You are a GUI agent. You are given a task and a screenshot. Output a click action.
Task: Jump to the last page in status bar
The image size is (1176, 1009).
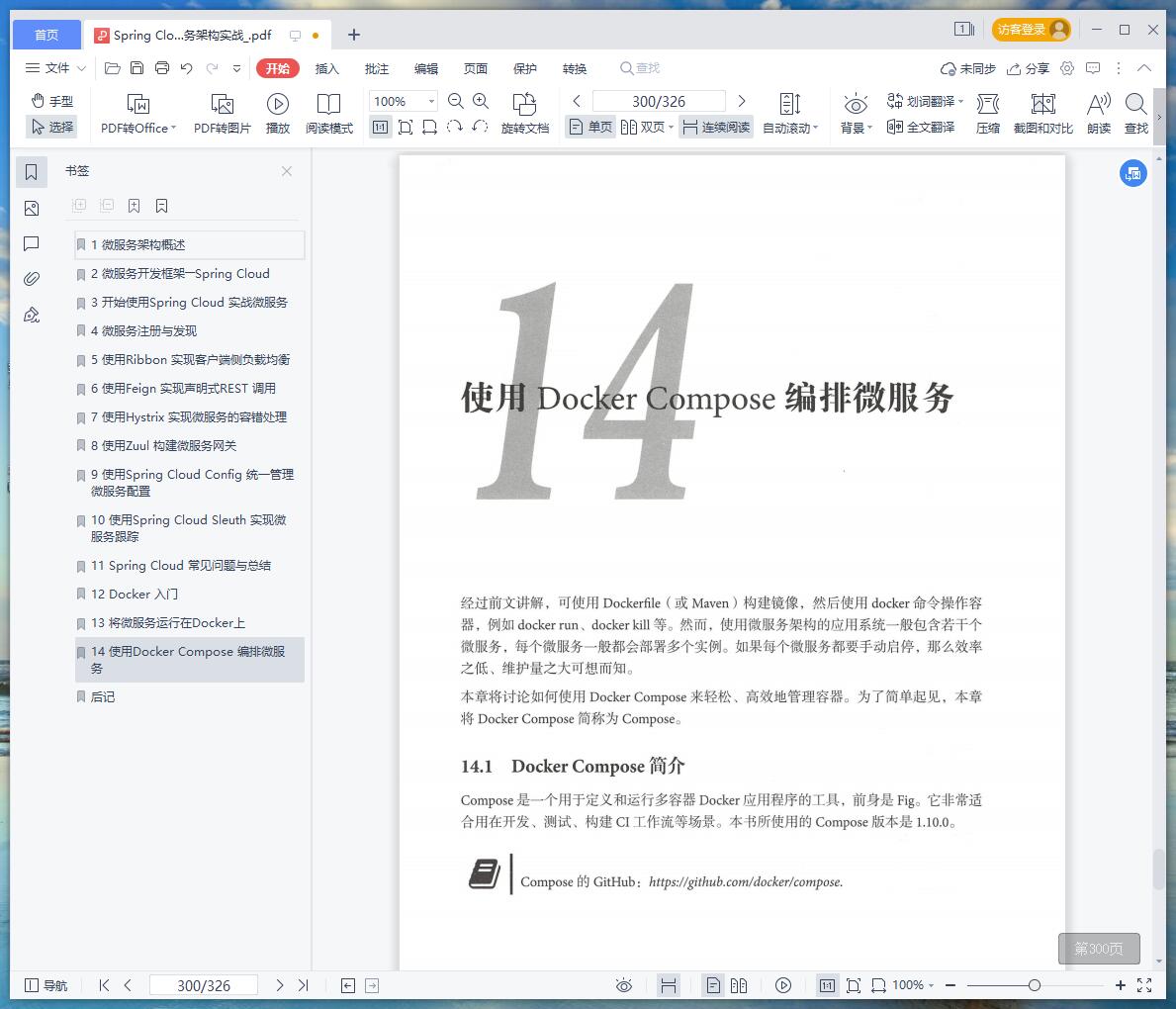pos(303,985)
